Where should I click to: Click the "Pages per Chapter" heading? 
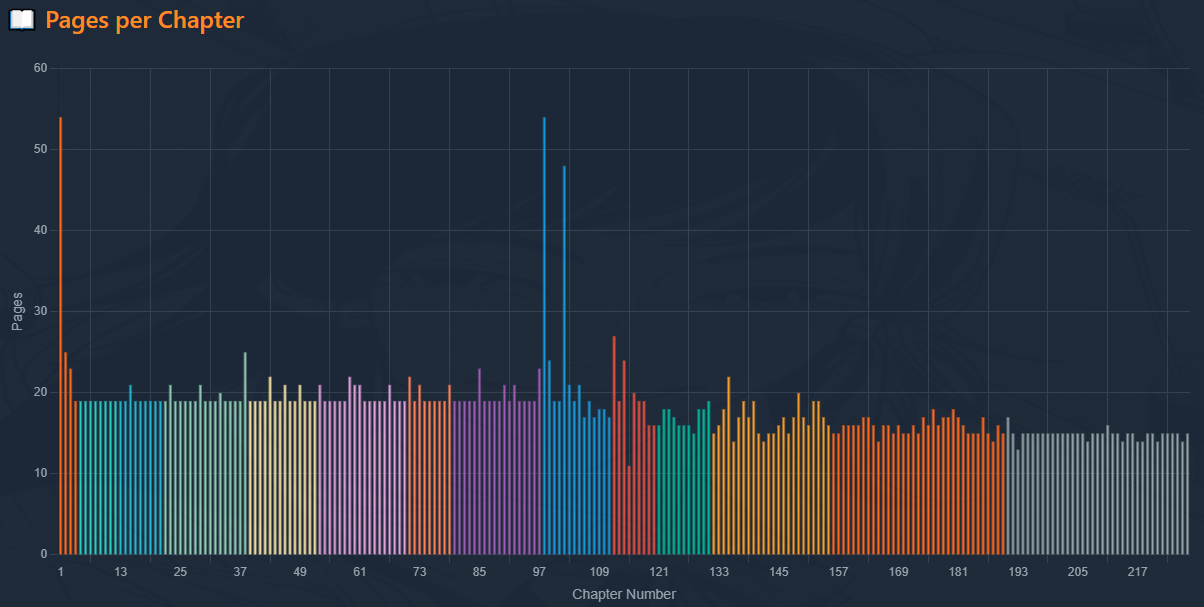tap(145, 20)
